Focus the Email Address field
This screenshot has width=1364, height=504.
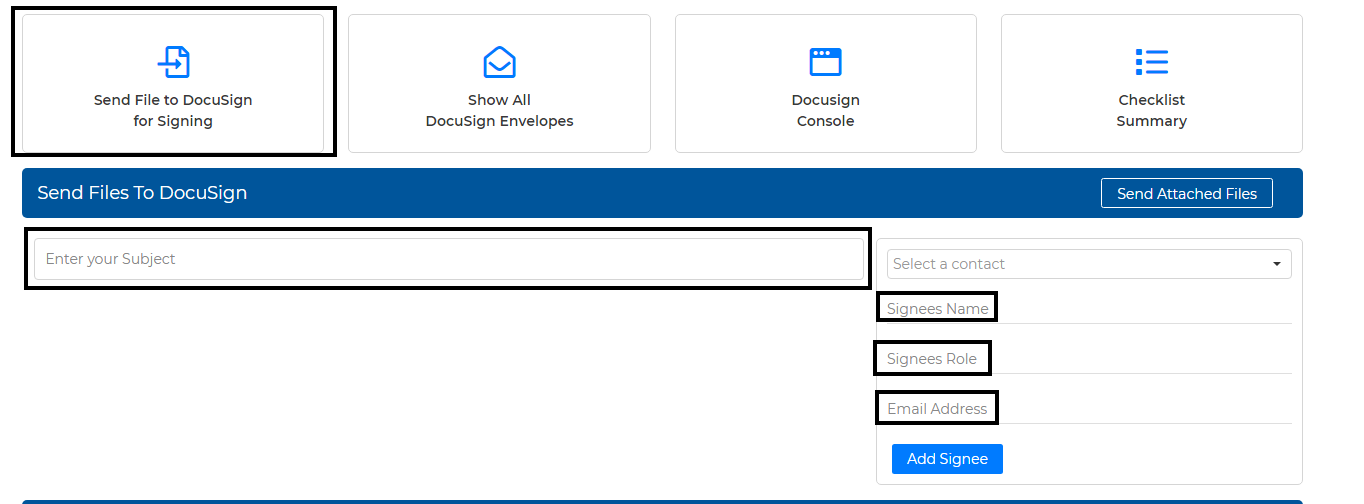1089,409
